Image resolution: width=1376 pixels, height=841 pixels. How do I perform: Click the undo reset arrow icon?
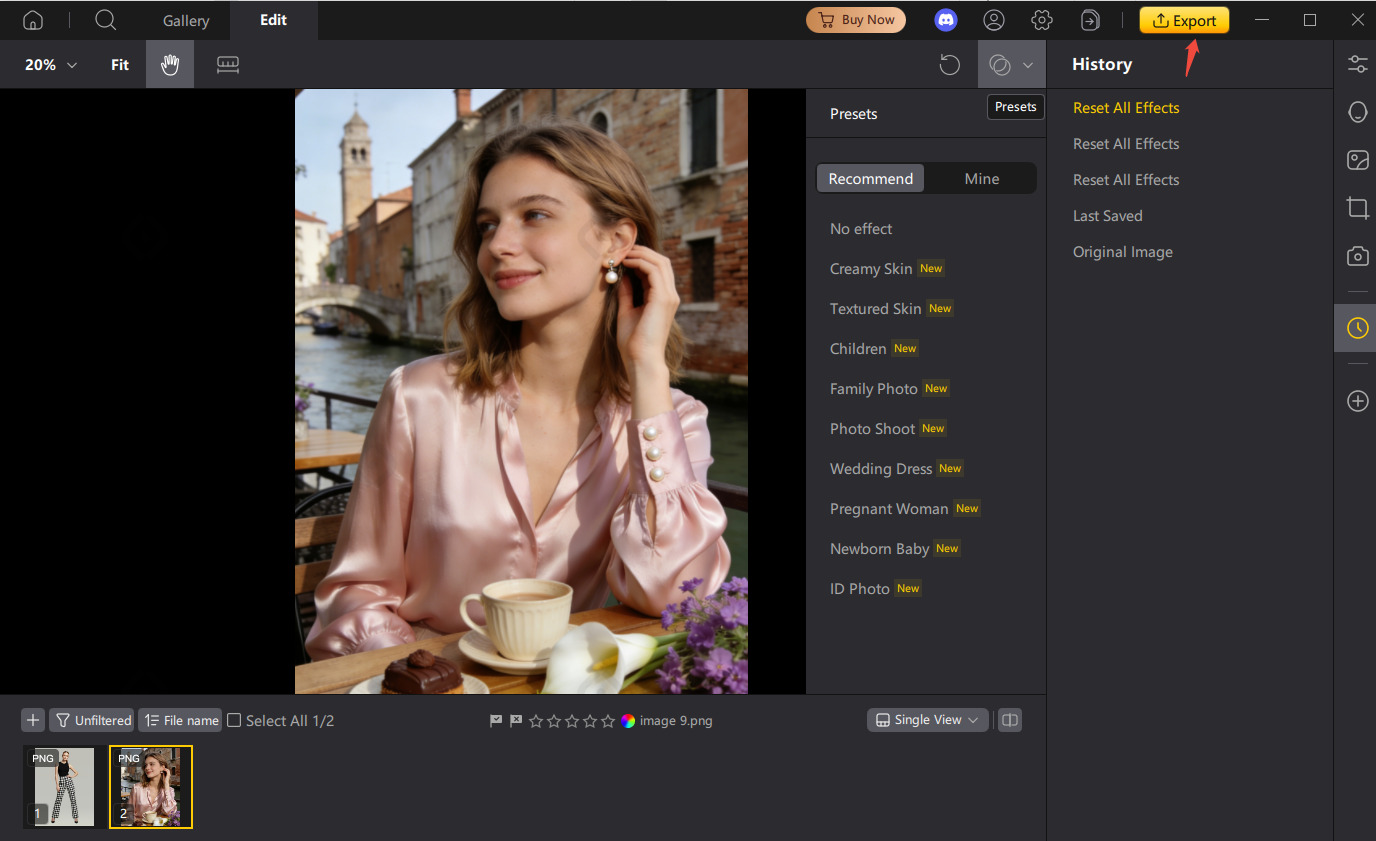[949, 65]
